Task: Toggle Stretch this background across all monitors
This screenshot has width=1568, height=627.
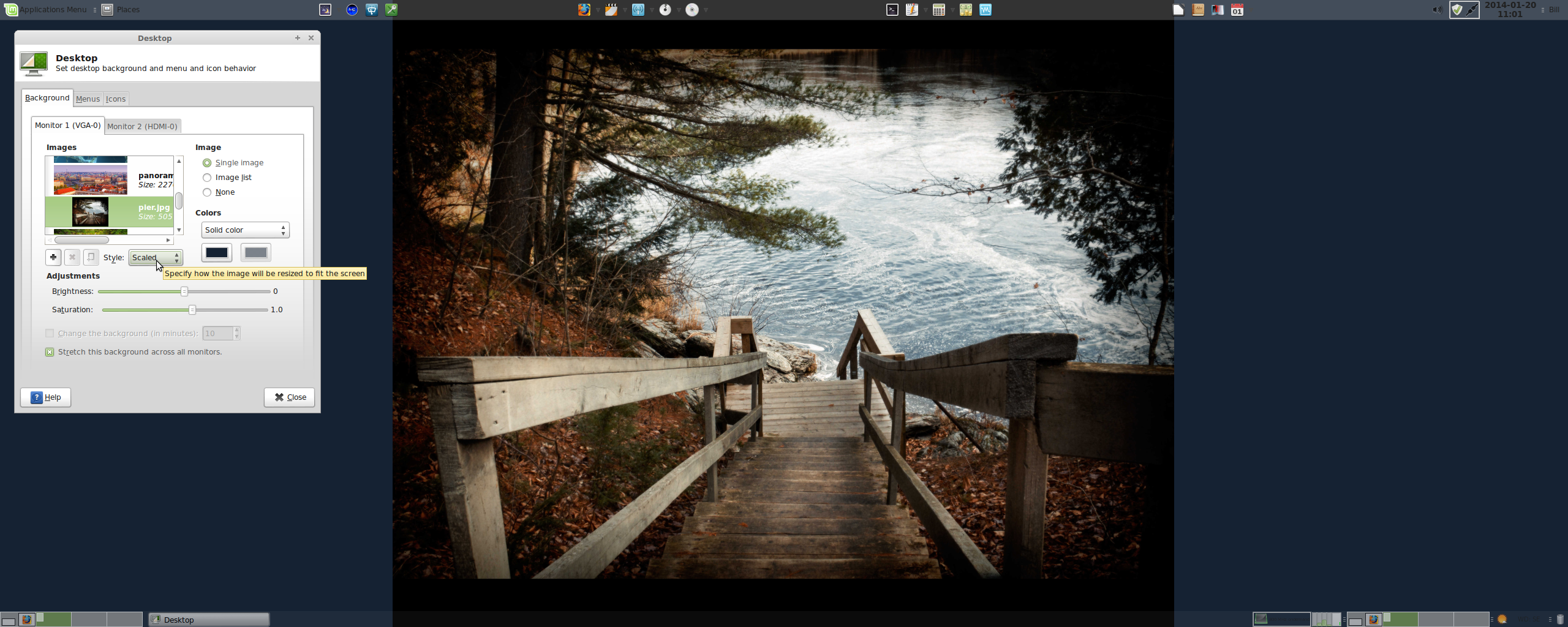Action: [134, 352]
